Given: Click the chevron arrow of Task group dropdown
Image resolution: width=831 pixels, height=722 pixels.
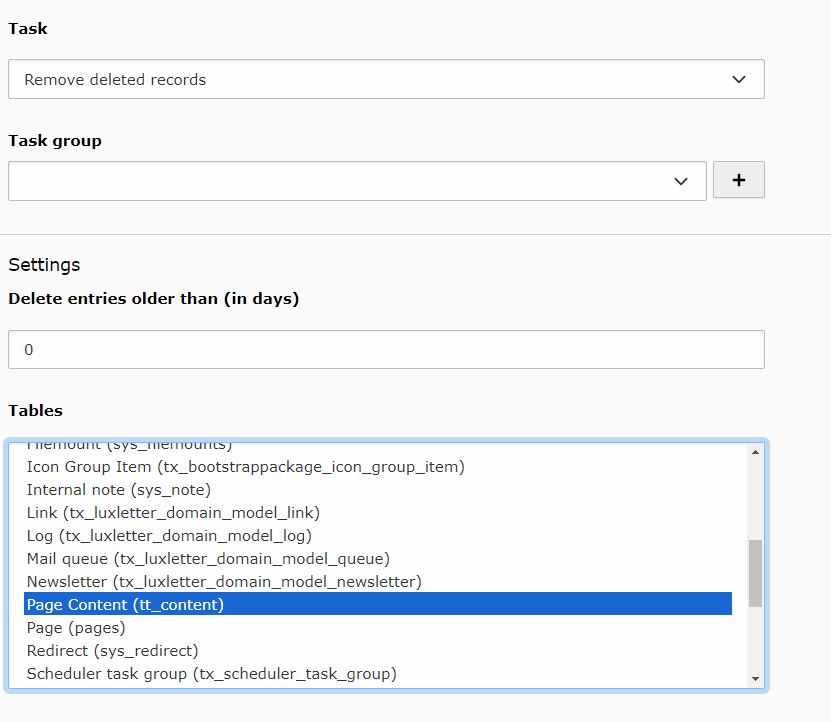Looking at the screenshot, I should [681, 181].
